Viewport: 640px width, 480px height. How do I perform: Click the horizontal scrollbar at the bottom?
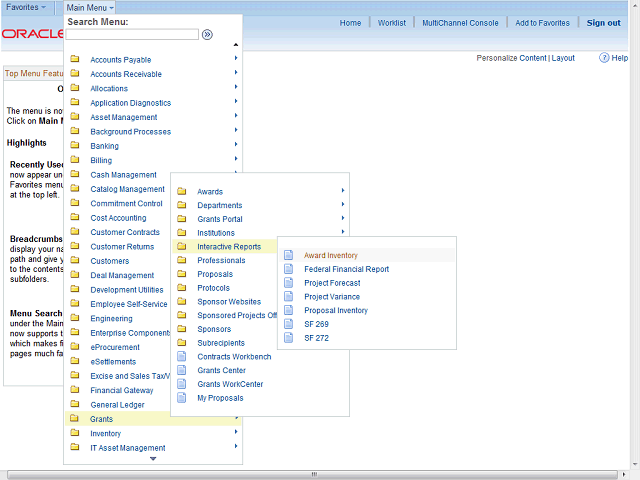click(x=312, y=475)
